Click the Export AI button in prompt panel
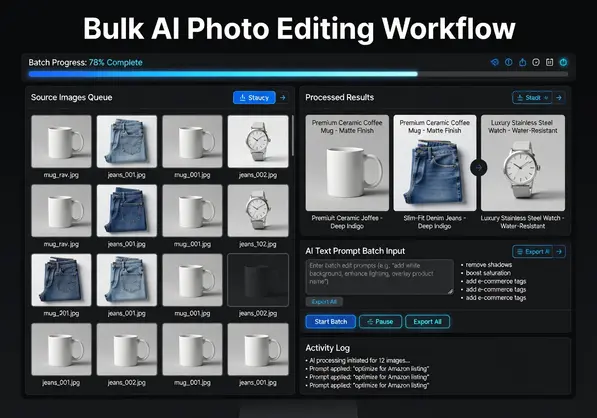597x418 pixels. [533, 252]
